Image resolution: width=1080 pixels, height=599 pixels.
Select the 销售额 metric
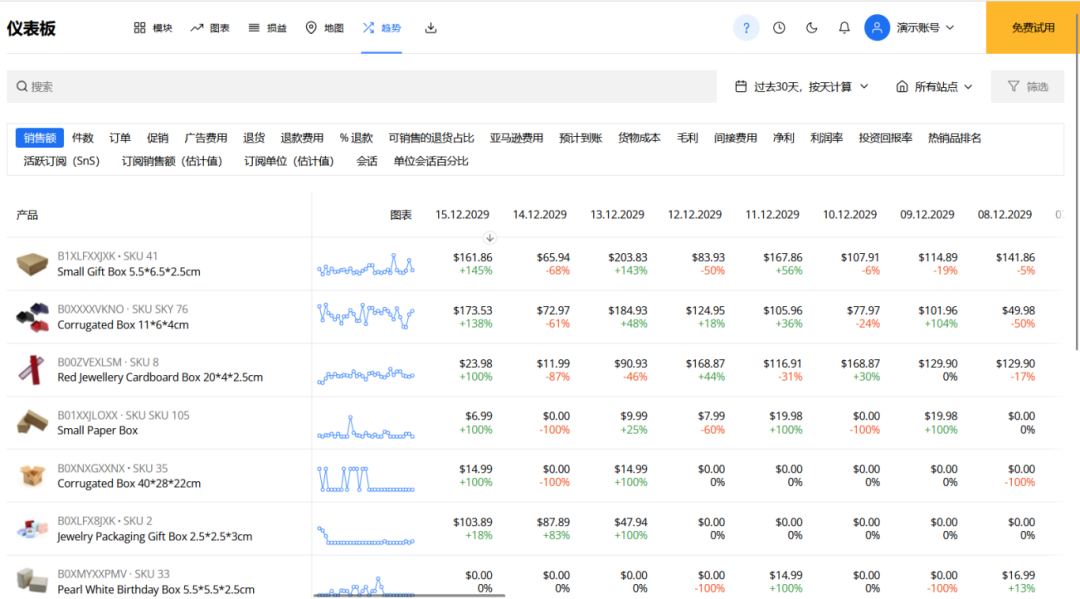tap(40, 138)
